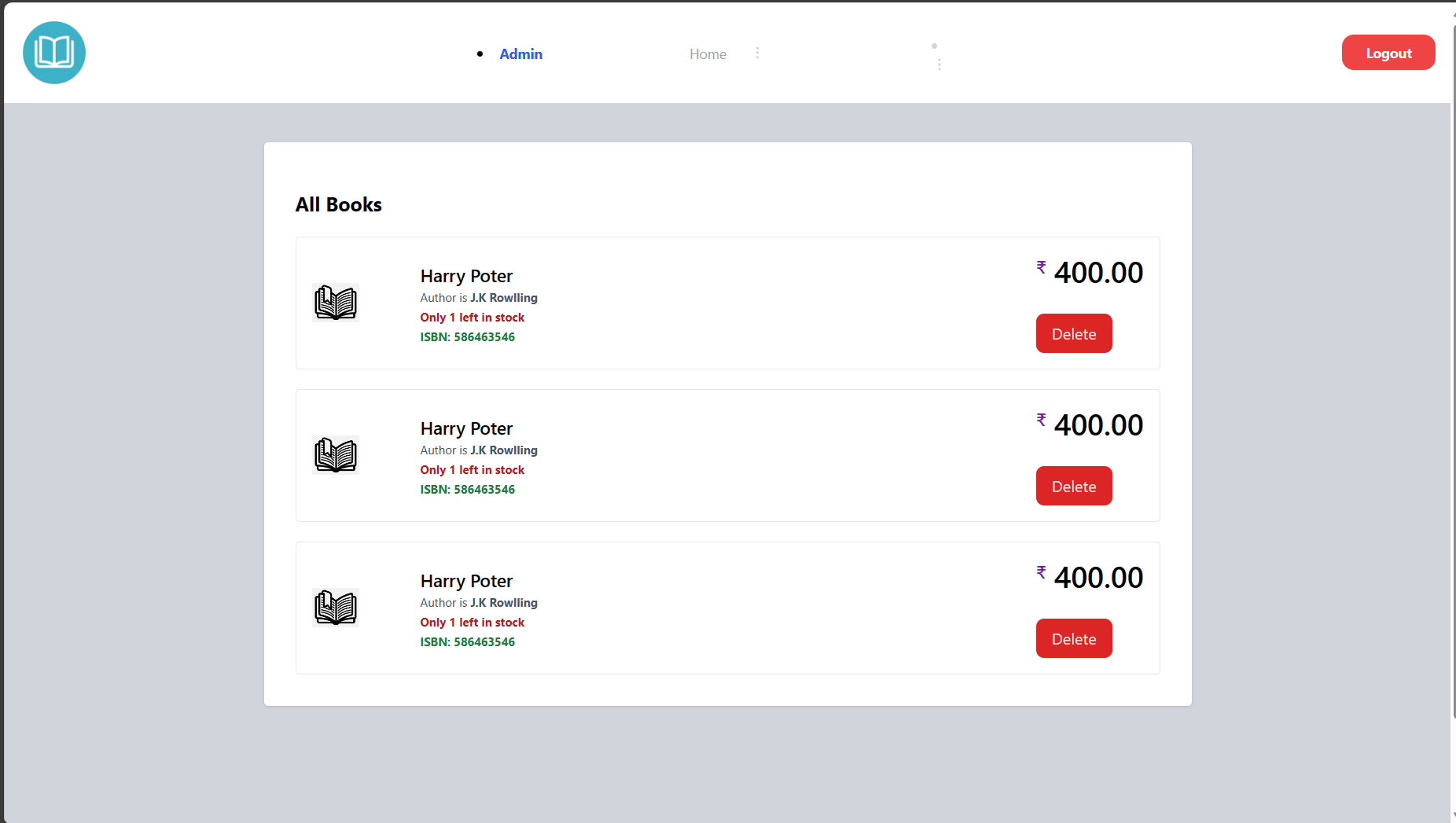
Task: Click the book logo icon
Action: pos(53,52)
